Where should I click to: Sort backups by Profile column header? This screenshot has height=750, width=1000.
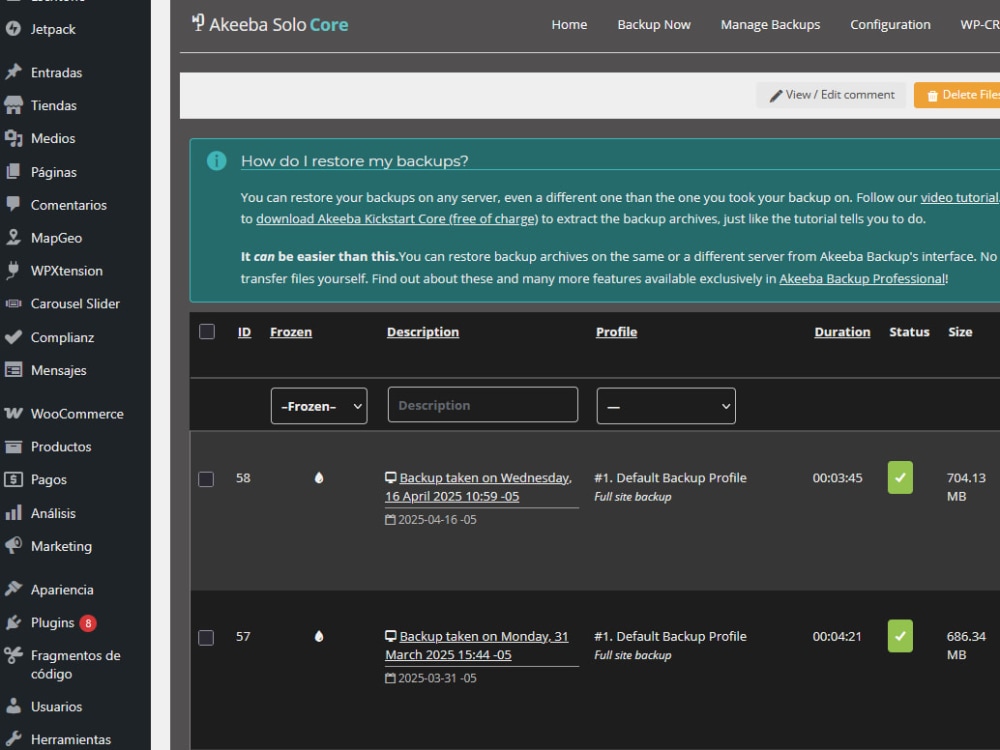pos(616,332)
